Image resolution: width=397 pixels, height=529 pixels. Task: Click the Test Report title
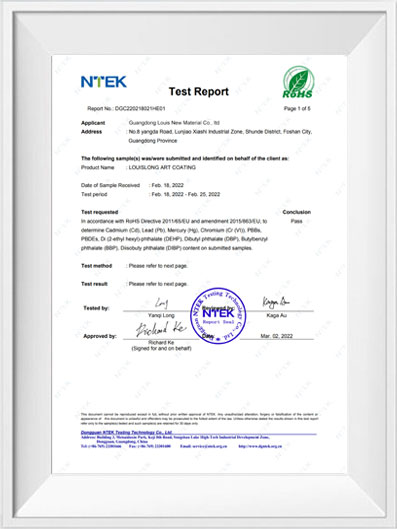pos(199,91)
